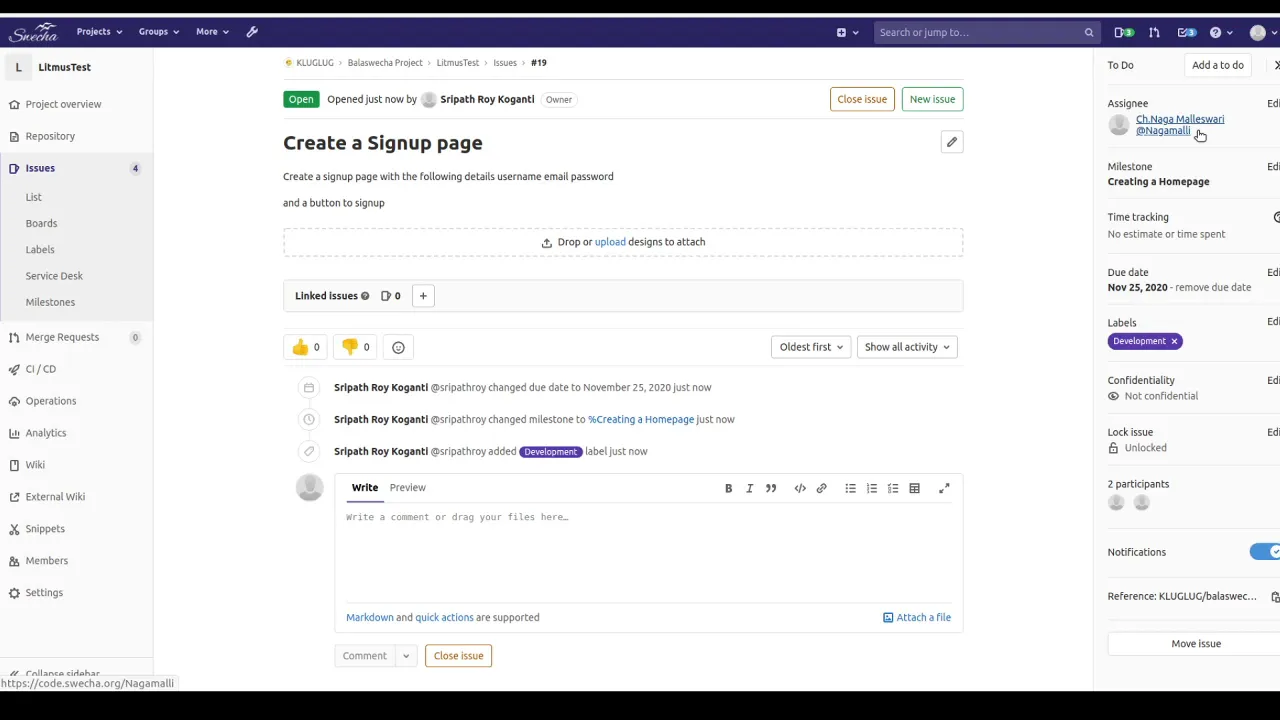Image resolution: width=1280 pixels, height=720 pixels.
Task: Open the Groups dropdown menu
Action: [159, 32]
